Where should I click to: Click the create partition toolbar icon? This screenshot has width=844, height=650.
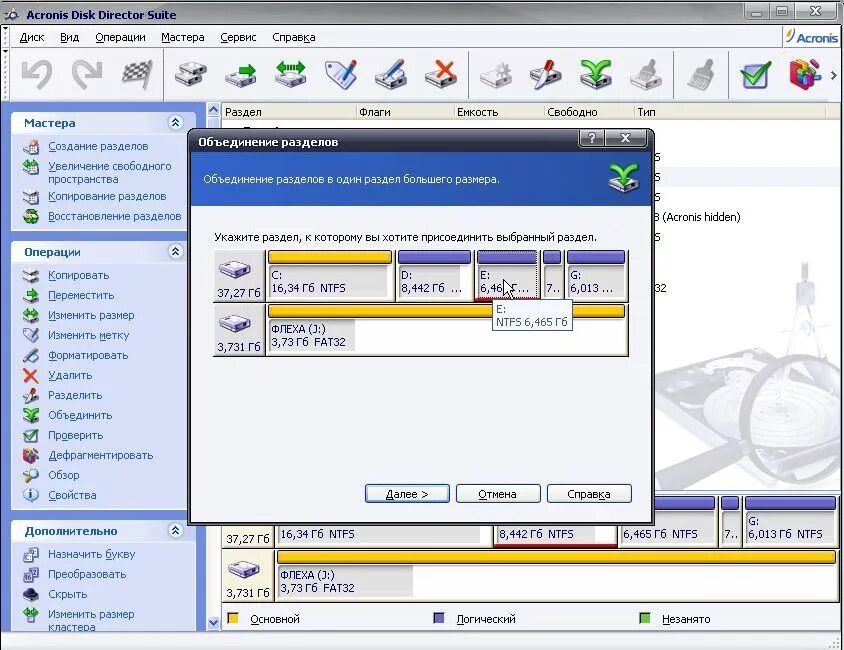click(x=191, y=74)
